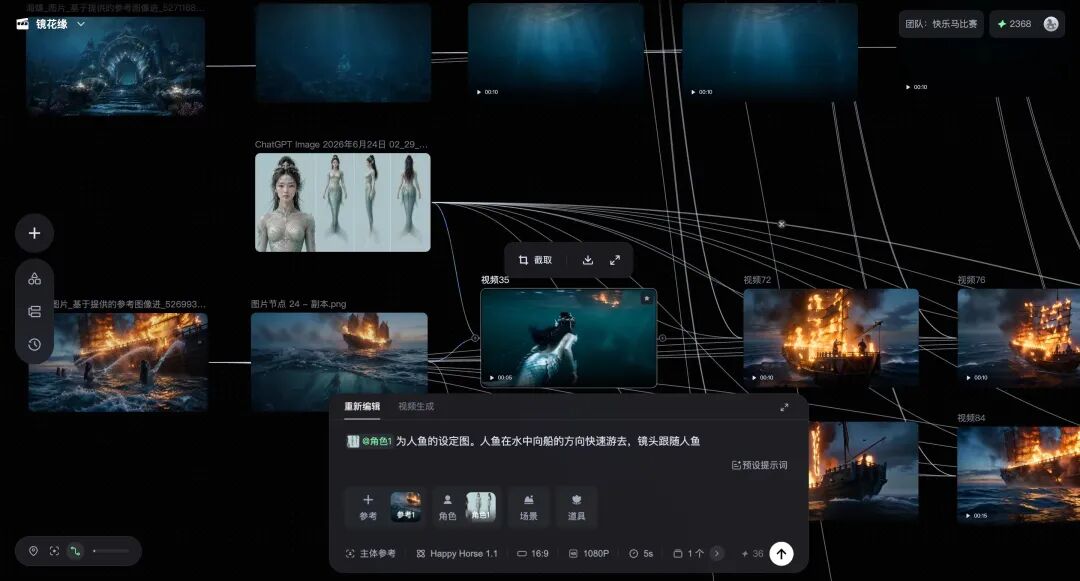Select the 图片节点 24 - 副本.png node
The height and width of the screenshot is (581, 1080).
click(339, 362)
